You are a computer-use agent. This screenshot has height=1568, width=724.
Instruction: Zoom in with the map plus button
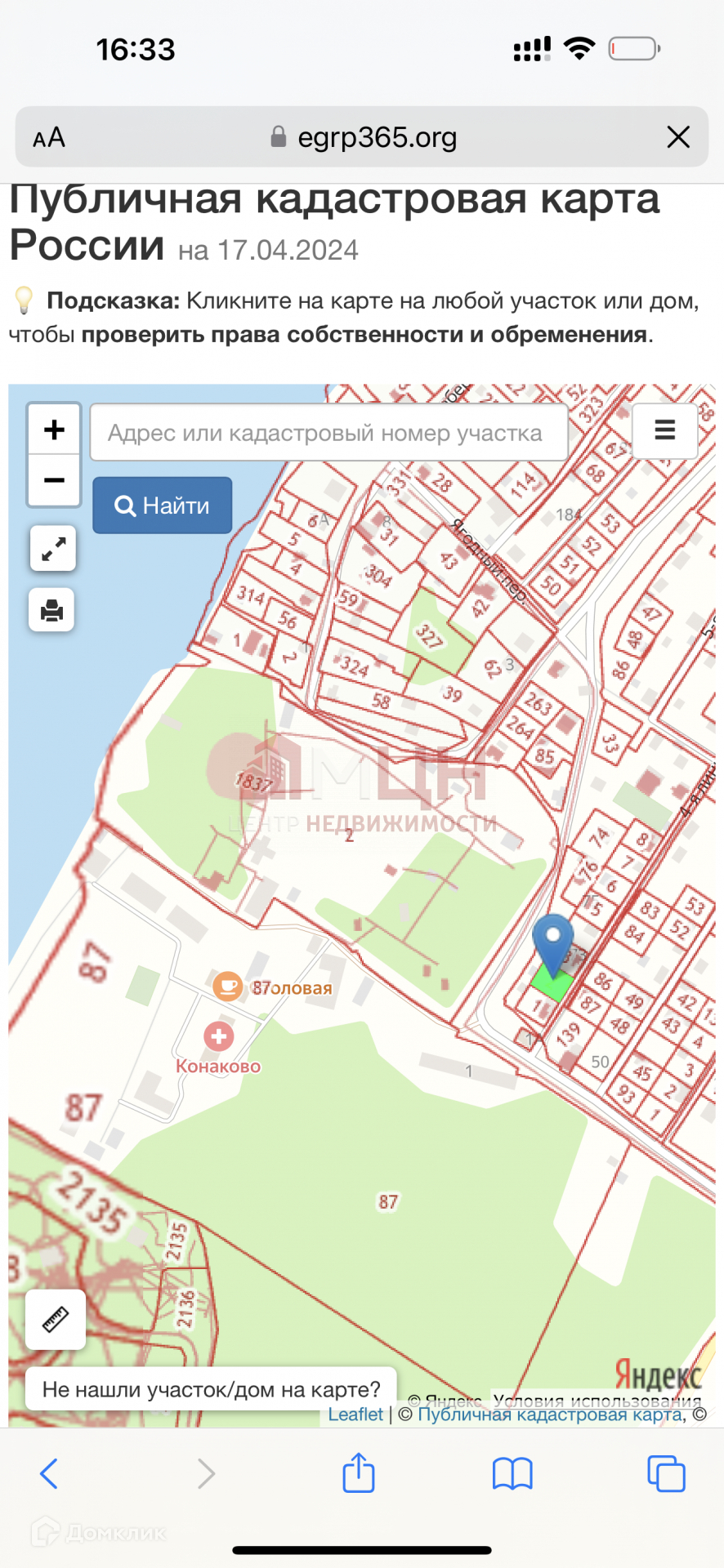(x=54, y=430)
